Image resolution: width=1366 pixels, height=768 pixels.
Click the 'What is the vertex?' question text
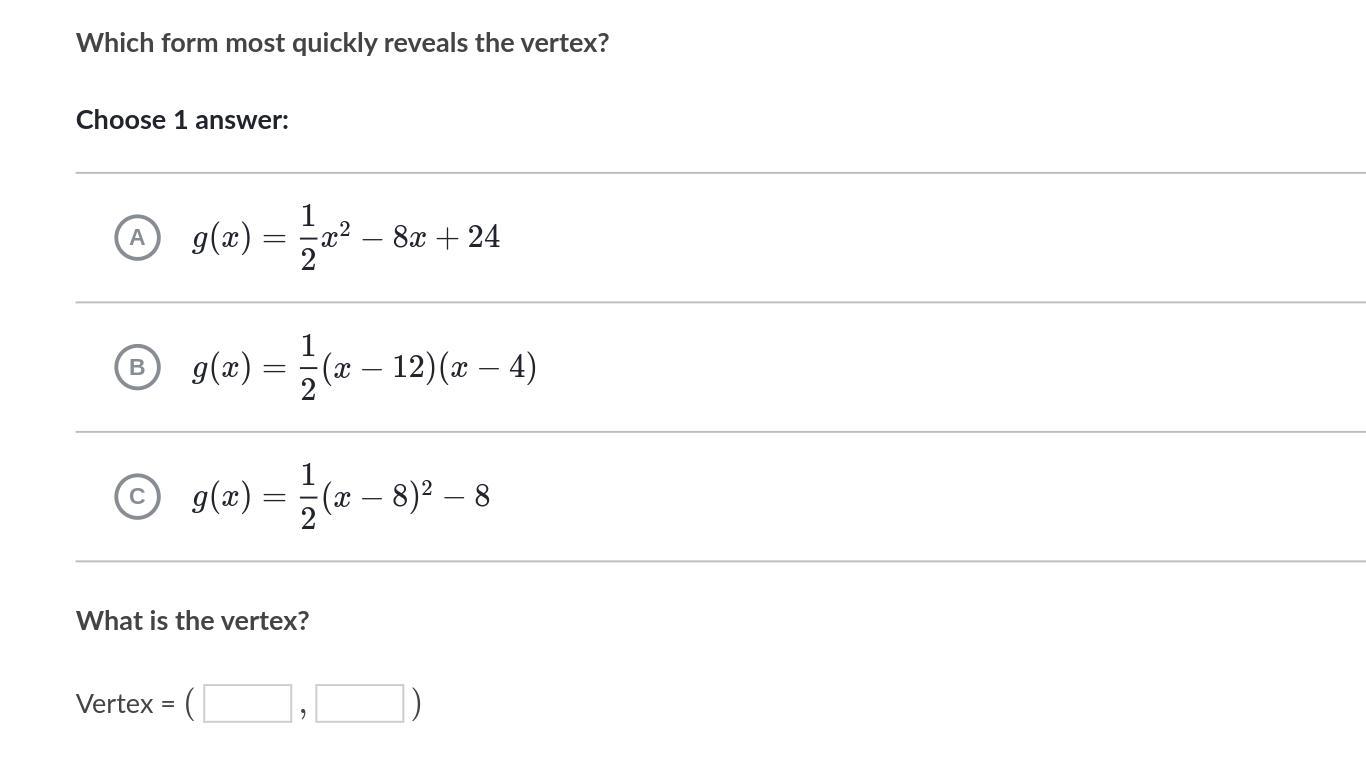pos(192,620)
